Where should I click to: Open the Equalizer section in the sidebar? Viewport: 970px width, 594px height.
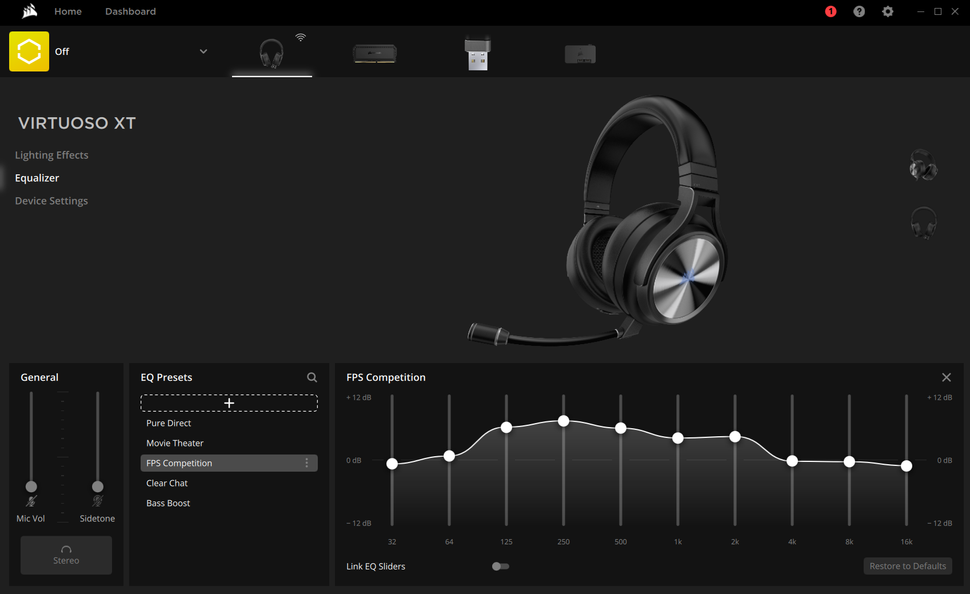37,177
